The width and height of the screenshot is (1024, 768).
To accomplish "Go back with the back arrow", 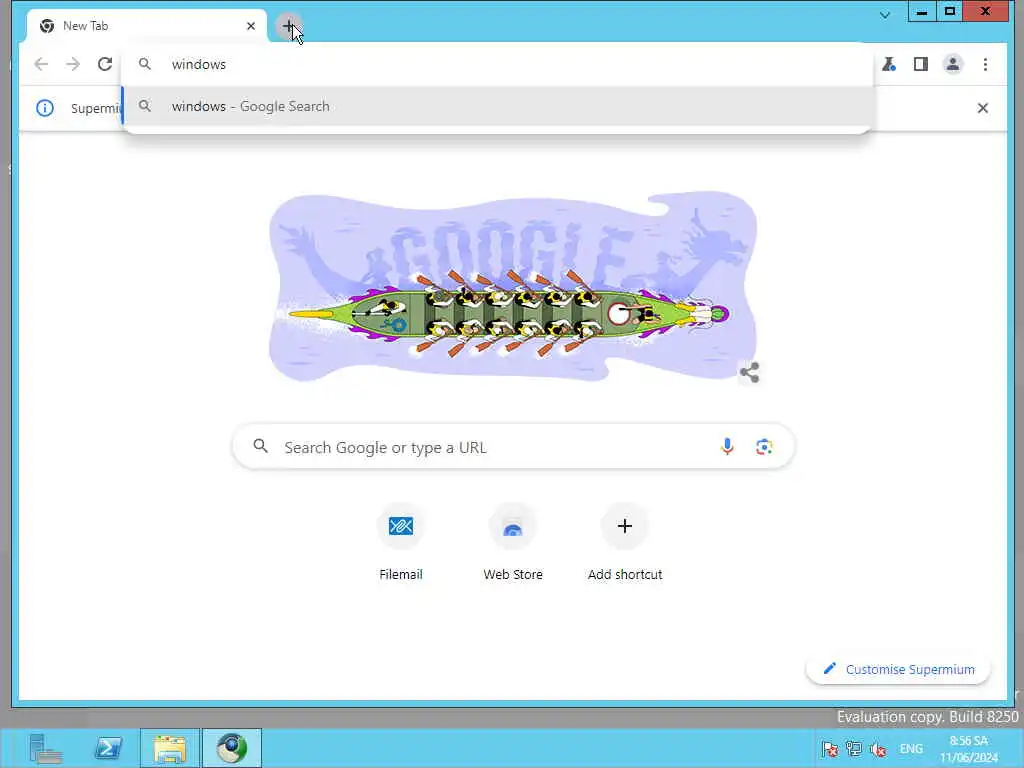I will coord(41,64).
